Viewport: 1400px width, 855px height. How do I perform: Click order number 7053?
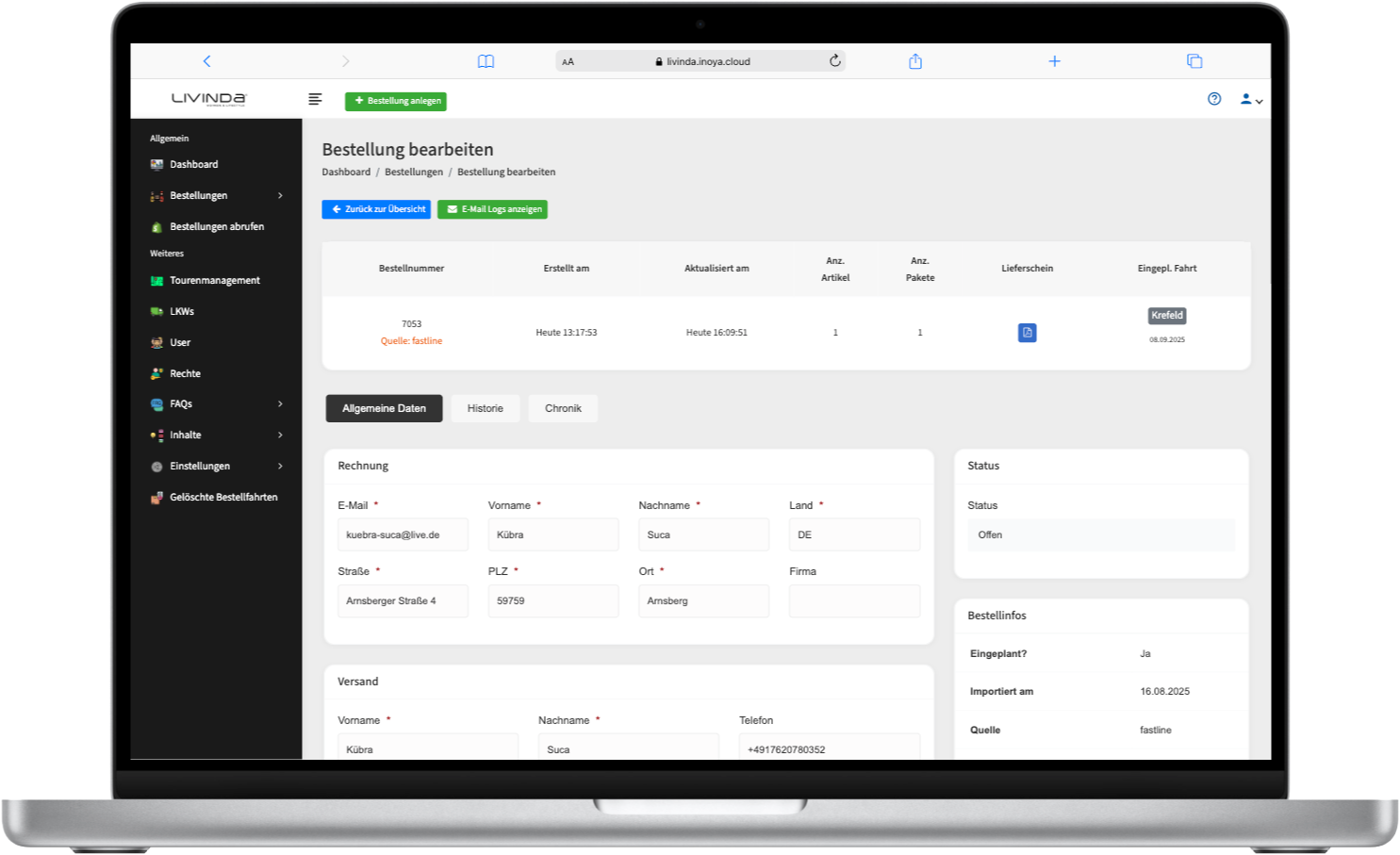click(411, 323)
